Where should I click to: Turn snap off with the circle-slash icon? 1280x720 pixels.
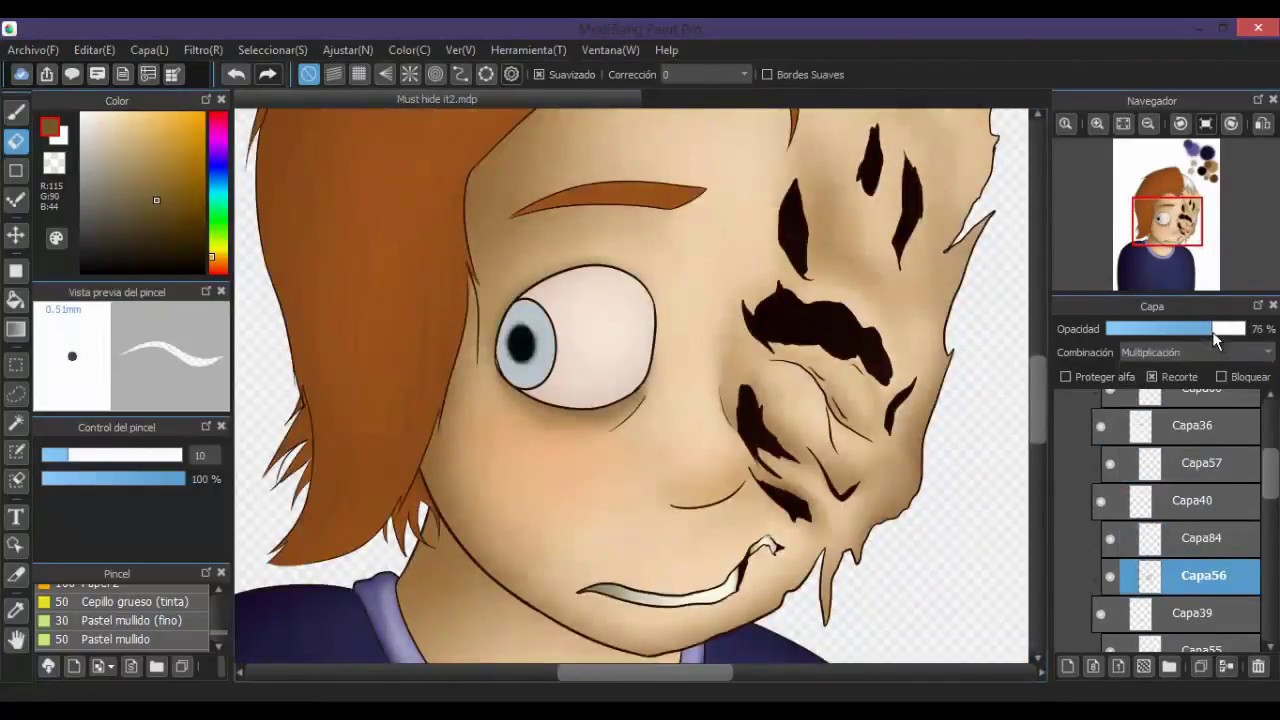tap(308, 74)
